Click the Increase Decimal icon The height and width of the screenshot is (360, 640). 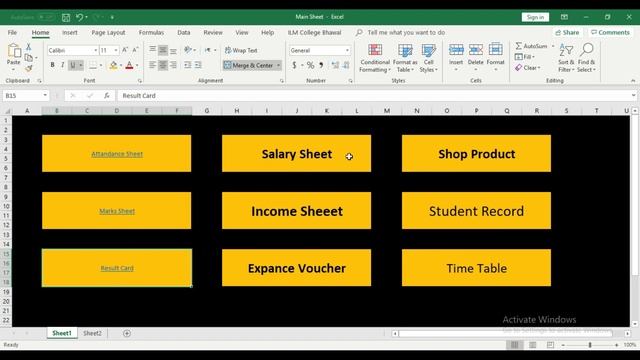[335, 65]
